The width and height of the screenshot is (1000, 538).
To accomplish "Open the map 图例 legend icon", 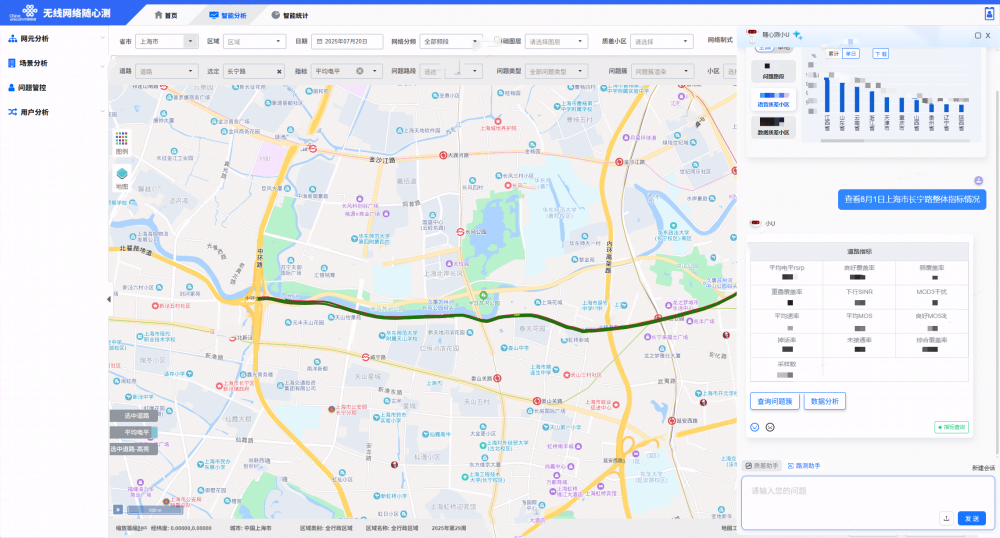I will [x=122, y=143].
